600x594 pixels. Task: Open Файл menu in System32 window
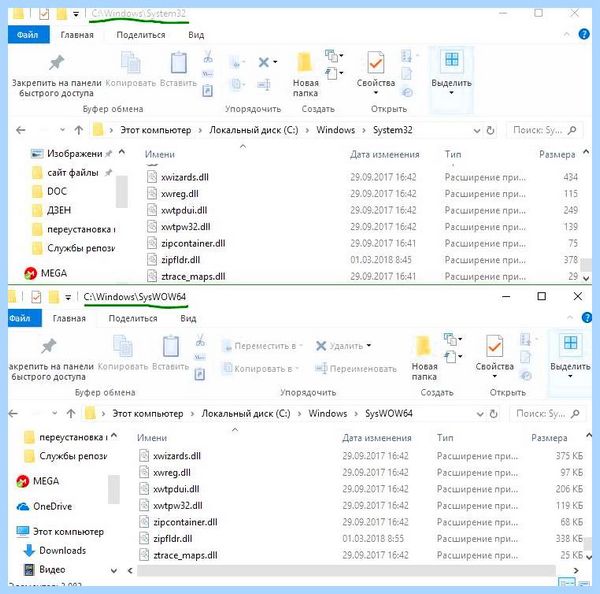point(28,35)
